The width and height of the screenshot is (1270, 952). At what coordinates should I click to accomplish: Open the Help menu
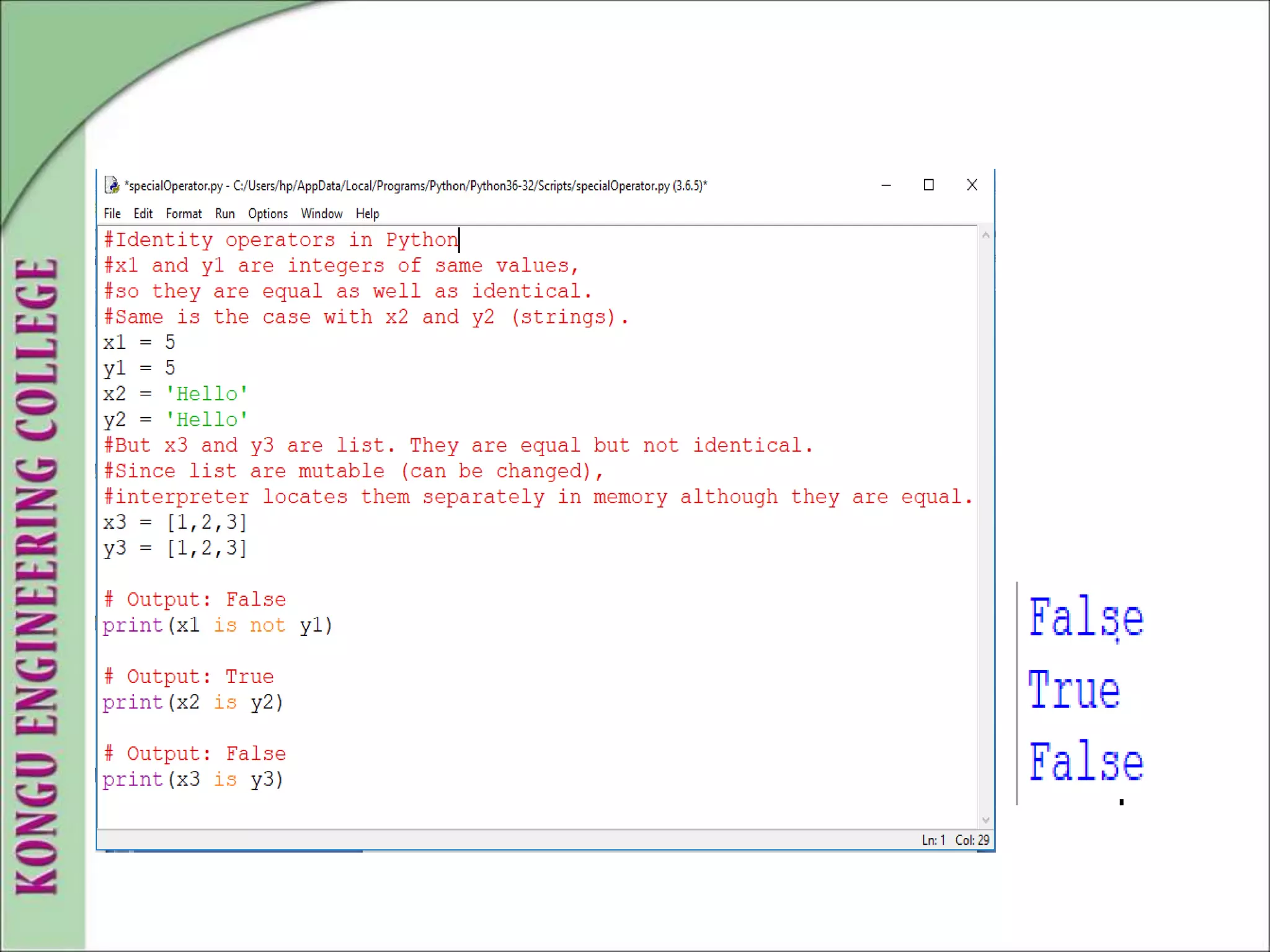coord(367,214)
